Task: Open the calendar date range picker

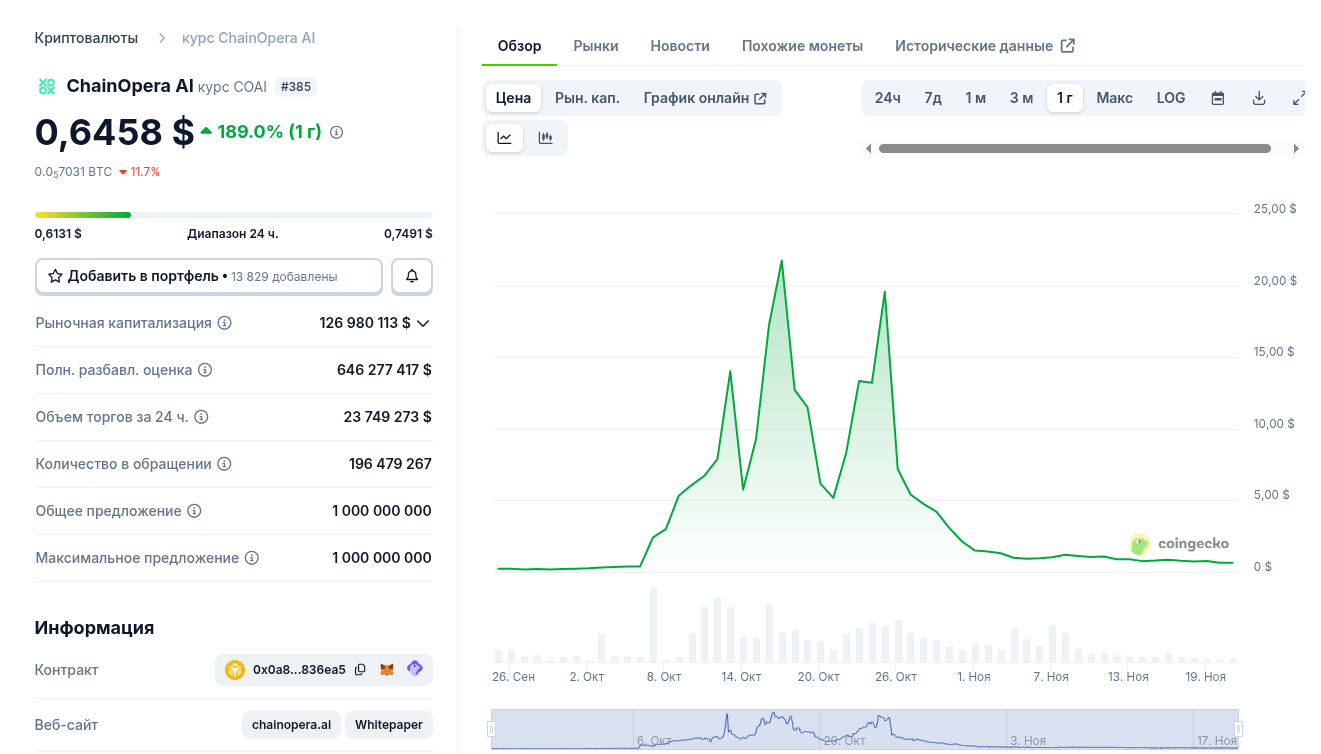Action: pyautogui.click(x=1218, y=98)
